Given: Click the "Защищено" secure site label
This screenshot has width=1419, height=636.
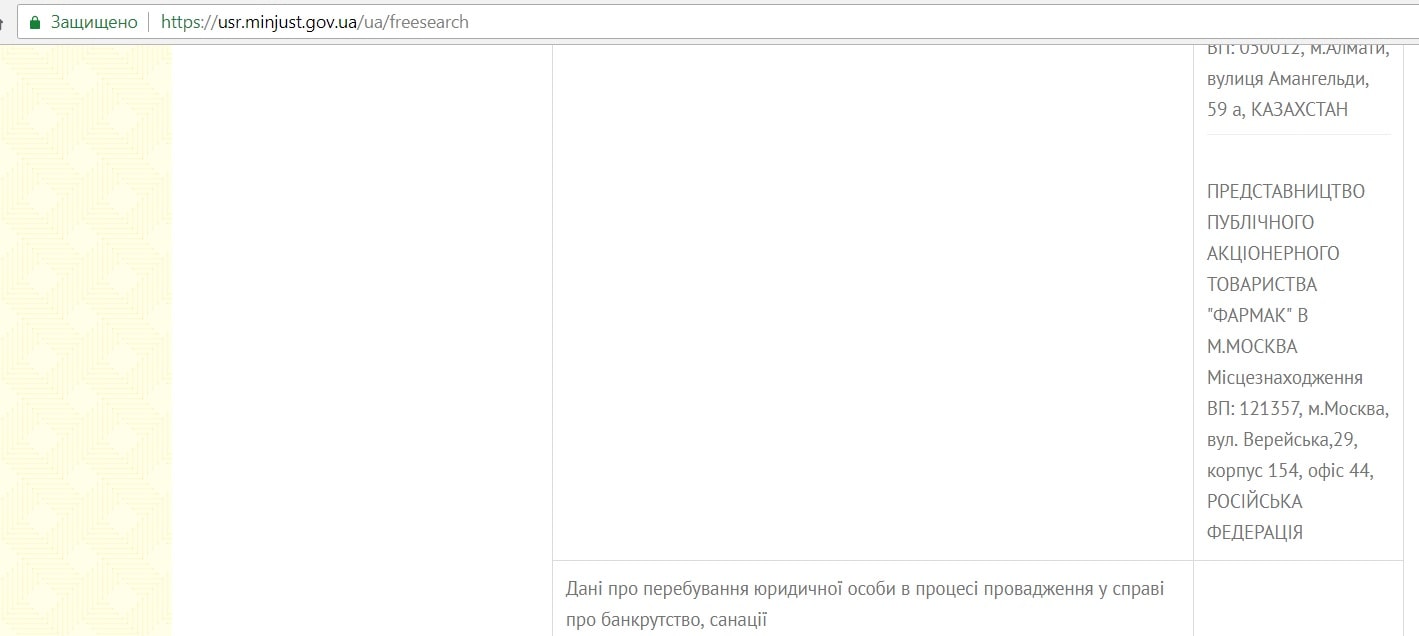Looking at the screenshot, I should (x=94, y=22).
